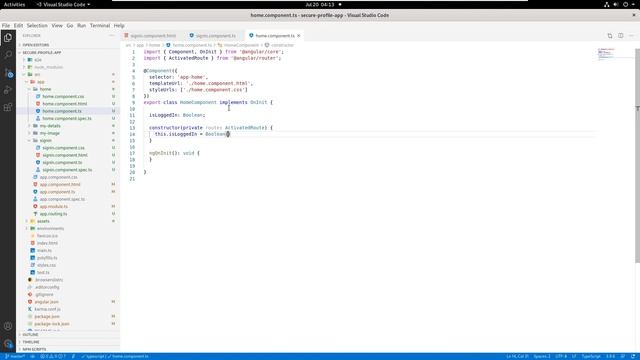Expand the my-details folder
This screenshot has height=360, width=640.
(x=50, y=126)
